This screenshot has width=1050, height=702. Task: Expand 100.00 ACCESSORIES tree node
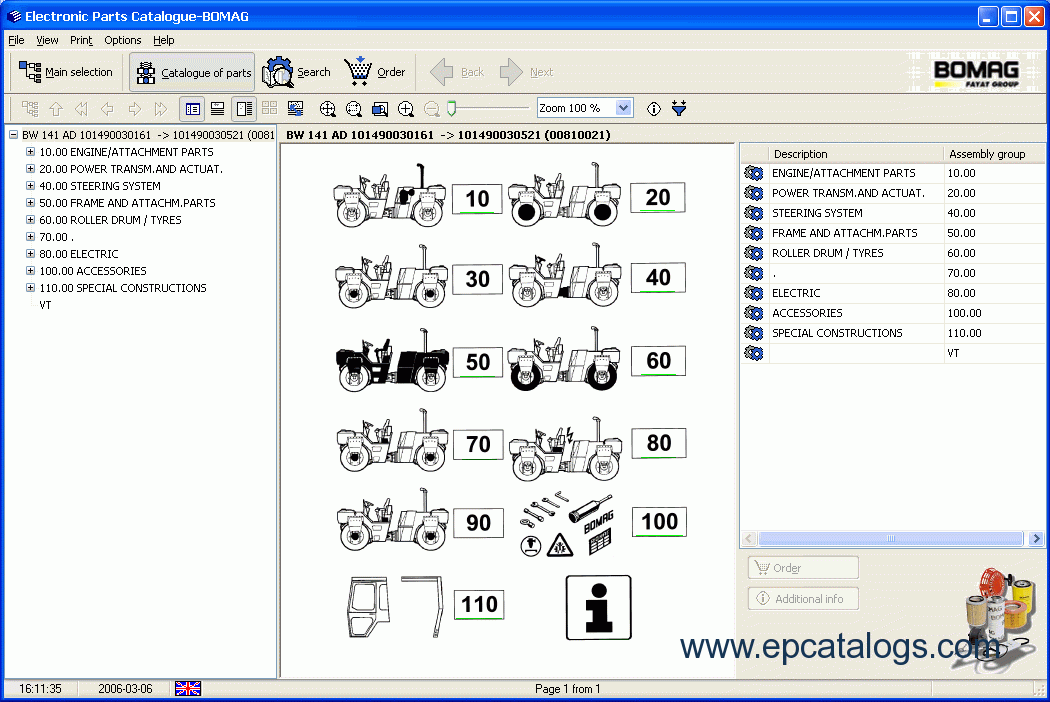pos(30,271)
